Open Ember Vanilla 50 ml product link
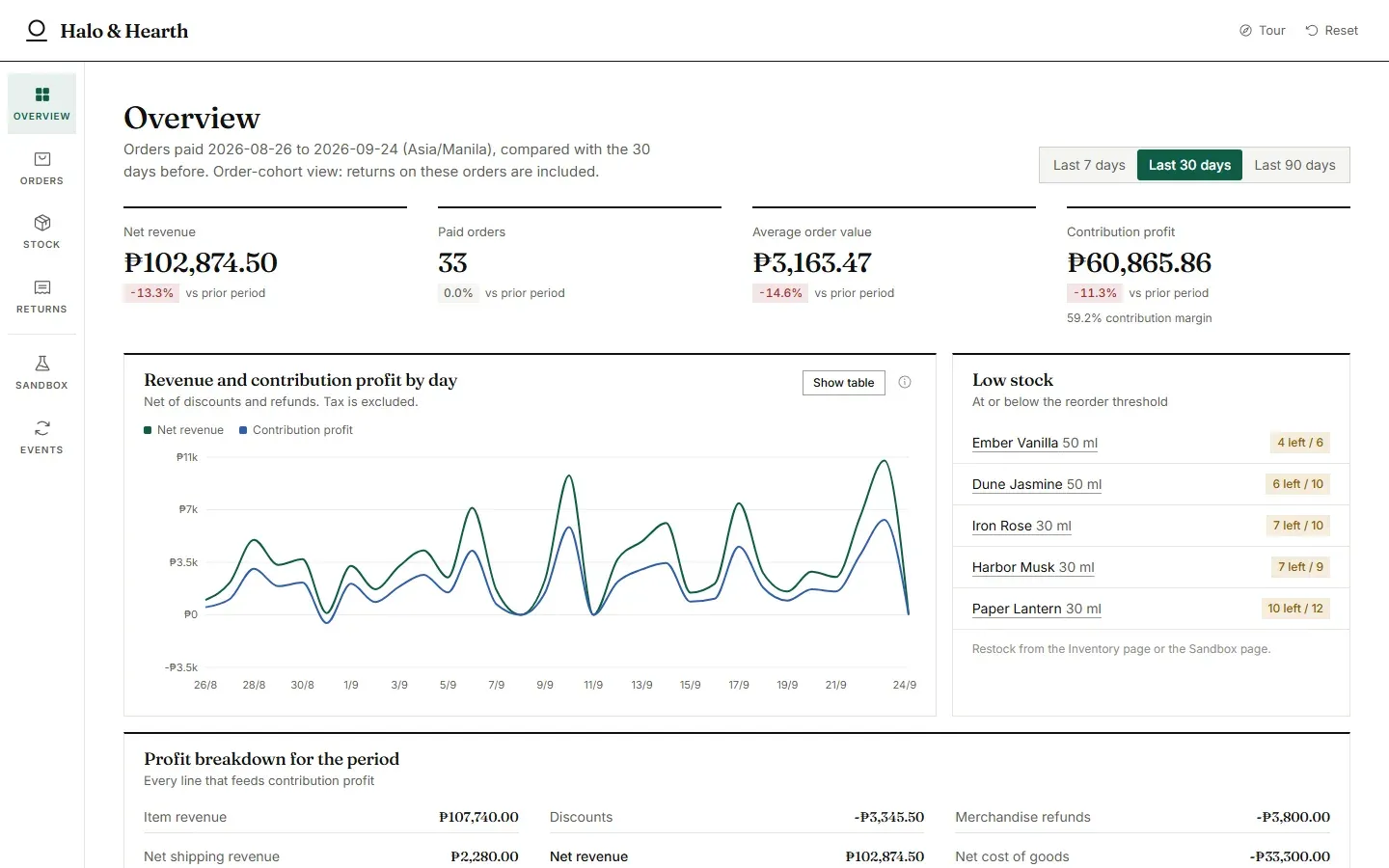This screenshot has height=868, width=1389. click(1035, 443)
